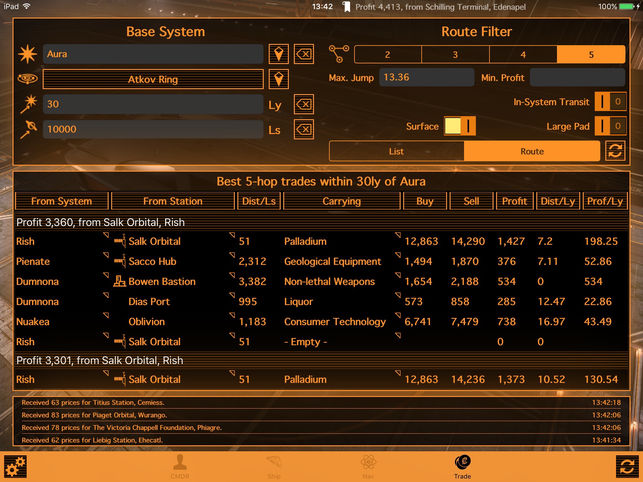Image resolution: width=643 pixels, height=482 pixels.
Task: Open the Trade tab
Action: (x=463, y=467)
